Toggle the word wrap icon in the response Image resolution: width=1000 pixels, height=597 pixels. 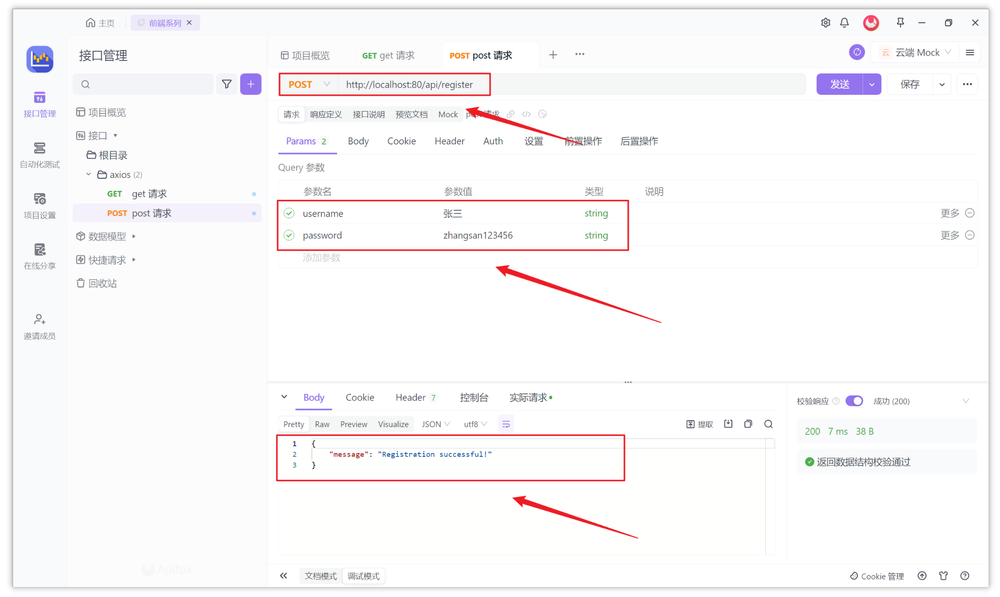(506, 424)
